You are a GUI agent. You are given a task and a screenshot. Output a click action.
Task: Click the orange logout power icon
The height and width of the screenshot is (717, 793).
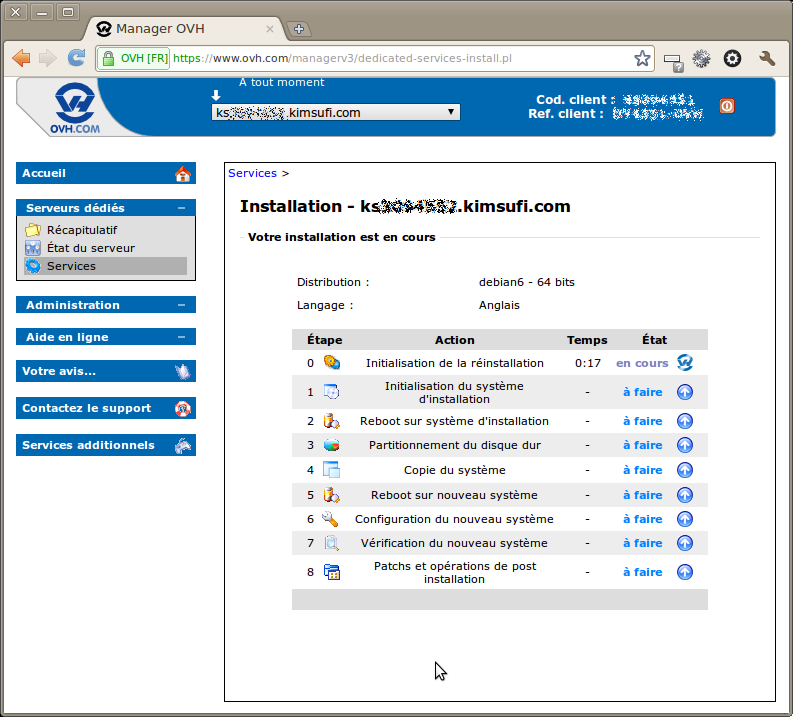(727, 106)
